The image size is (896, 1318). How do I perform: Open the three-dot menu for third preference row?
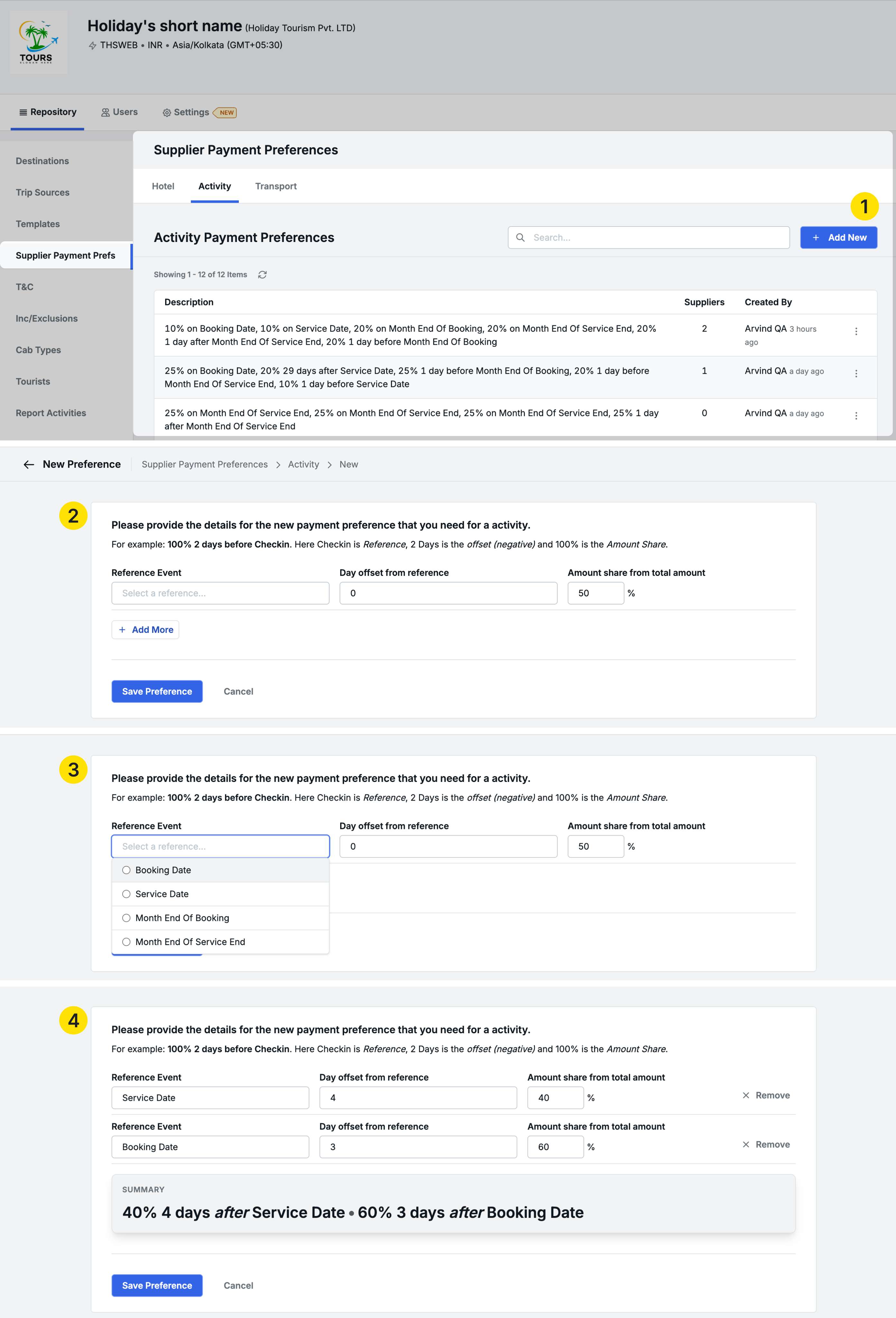tap(856, 416)
